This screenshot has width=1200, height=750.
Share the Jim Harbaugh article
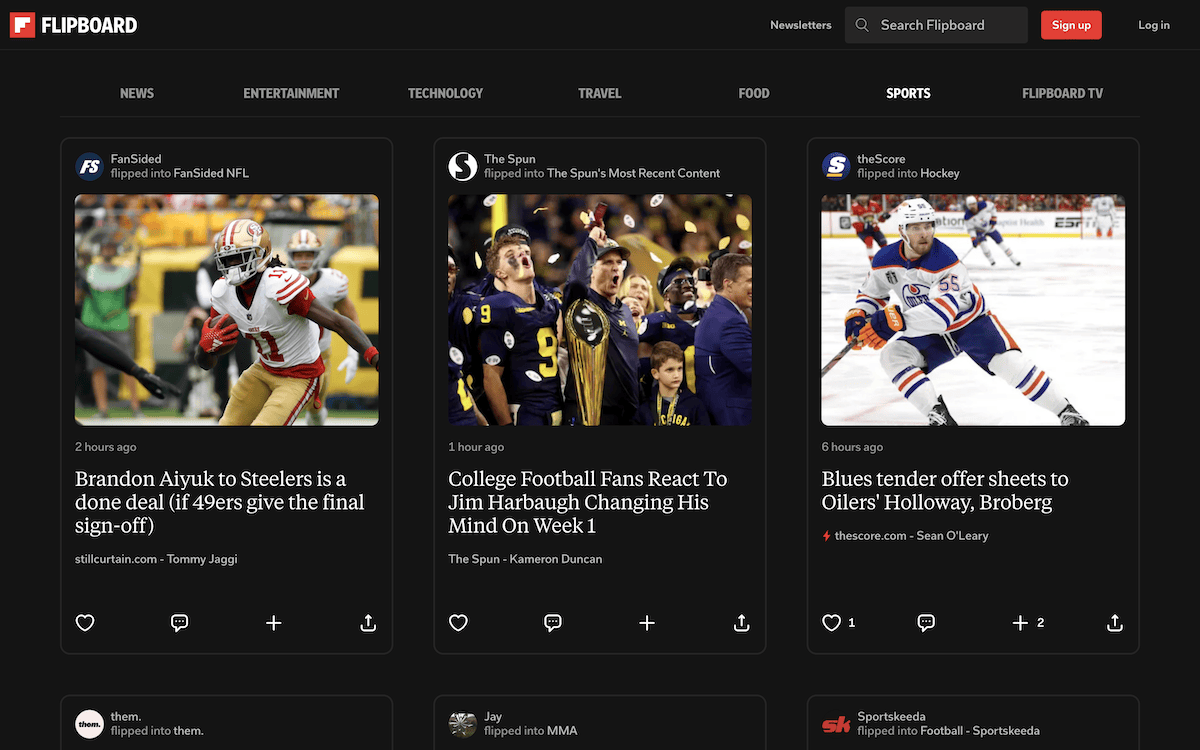[741, 623]
